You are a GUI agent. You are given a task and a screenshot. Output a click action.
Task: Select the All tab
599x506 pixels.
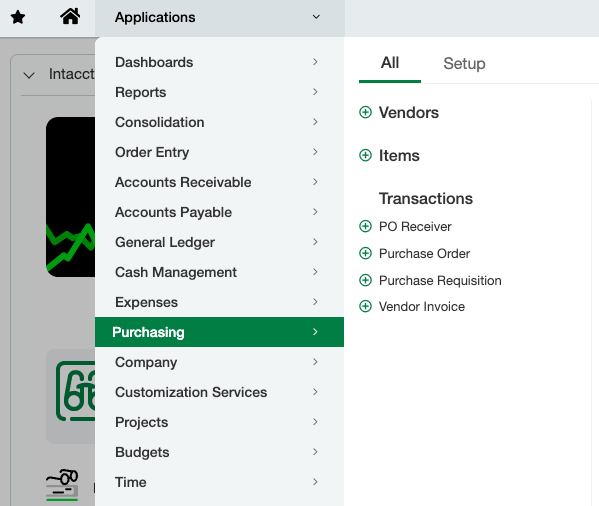tap(390, 63)
